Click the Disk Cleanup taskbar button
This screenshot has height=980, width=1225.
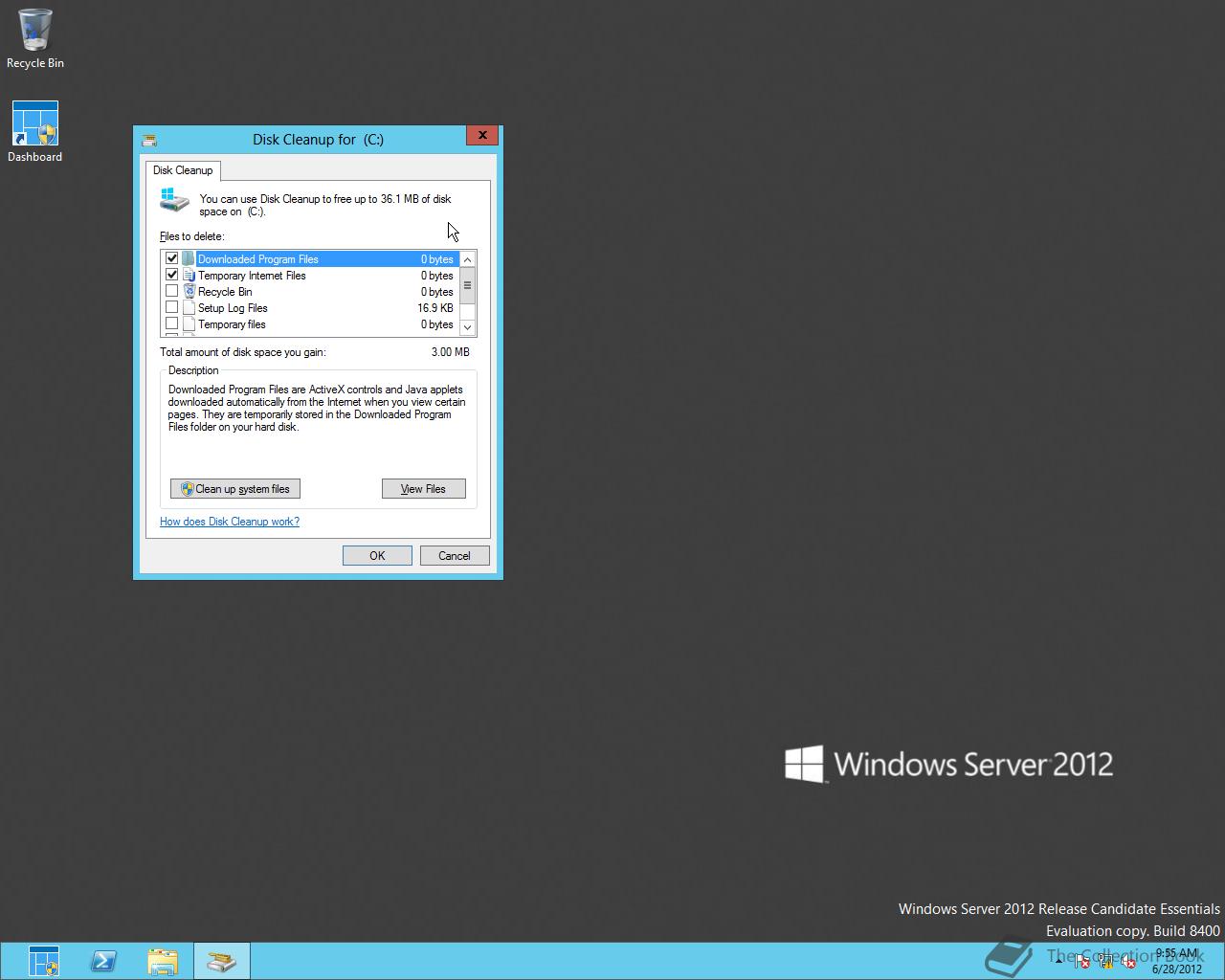pyautogui.click(x=222, y=961)
